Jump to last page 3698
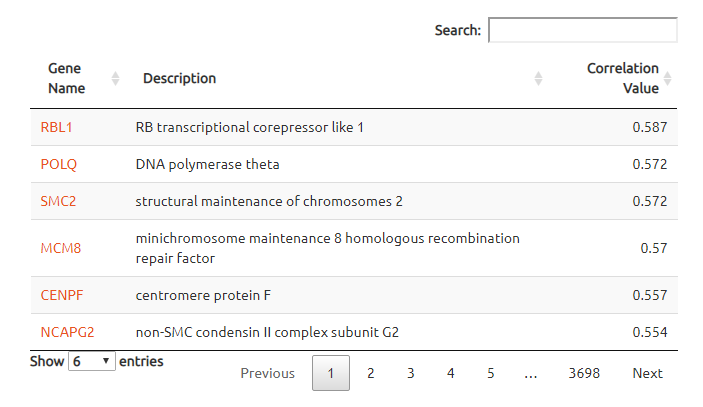 tap(584, 373)
